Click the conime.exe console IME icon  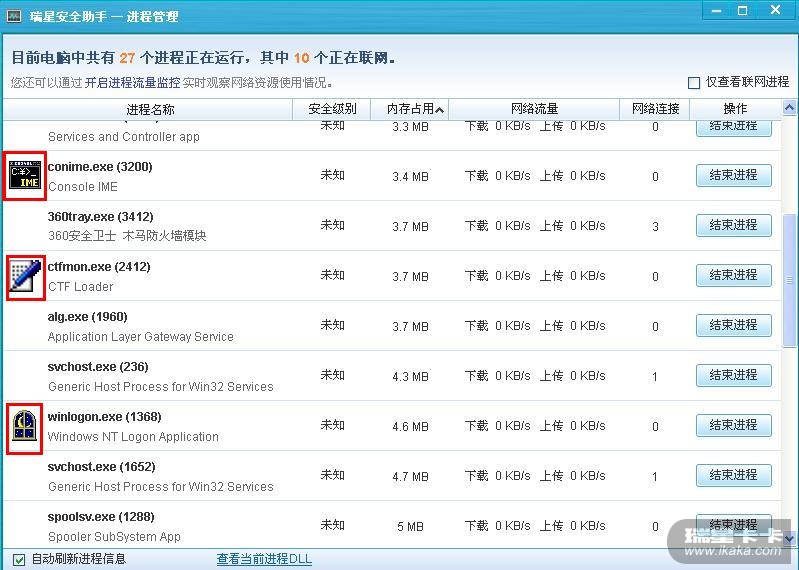click(x=25, y=175)
